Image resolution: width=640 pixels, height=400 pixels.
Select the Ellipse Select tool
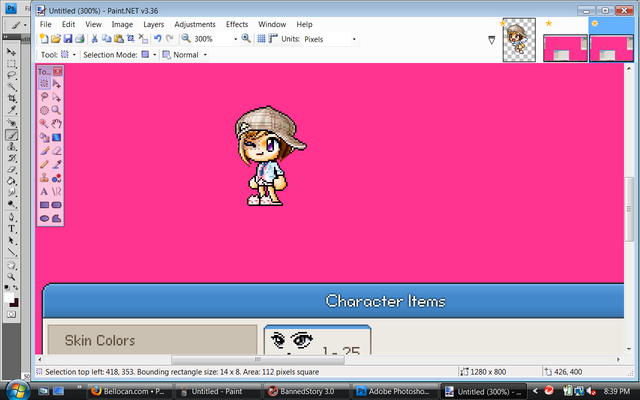pos(44,111)
